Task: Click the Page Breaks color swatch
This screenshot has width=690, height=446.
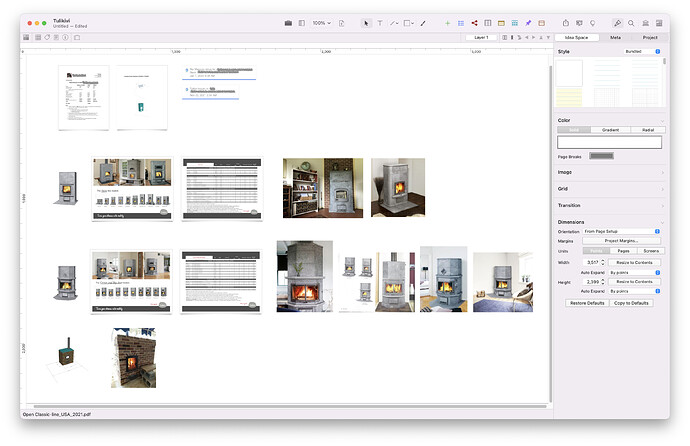Action: tap(603, 156)
